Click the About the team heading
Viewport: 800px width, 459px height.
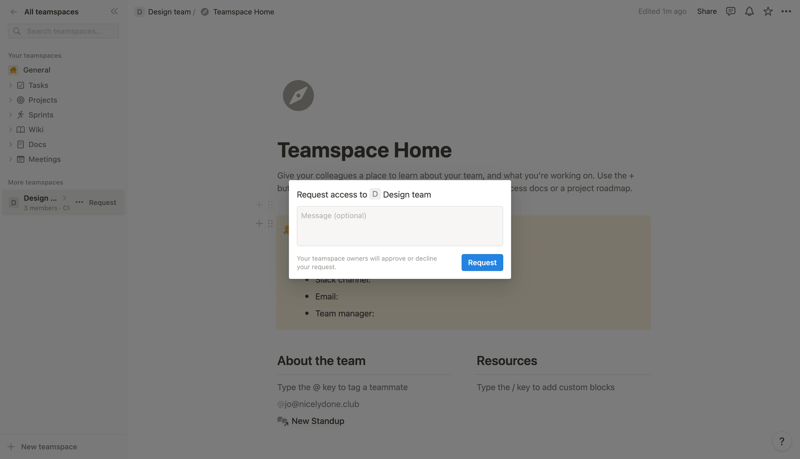click(x=321, y=361)
